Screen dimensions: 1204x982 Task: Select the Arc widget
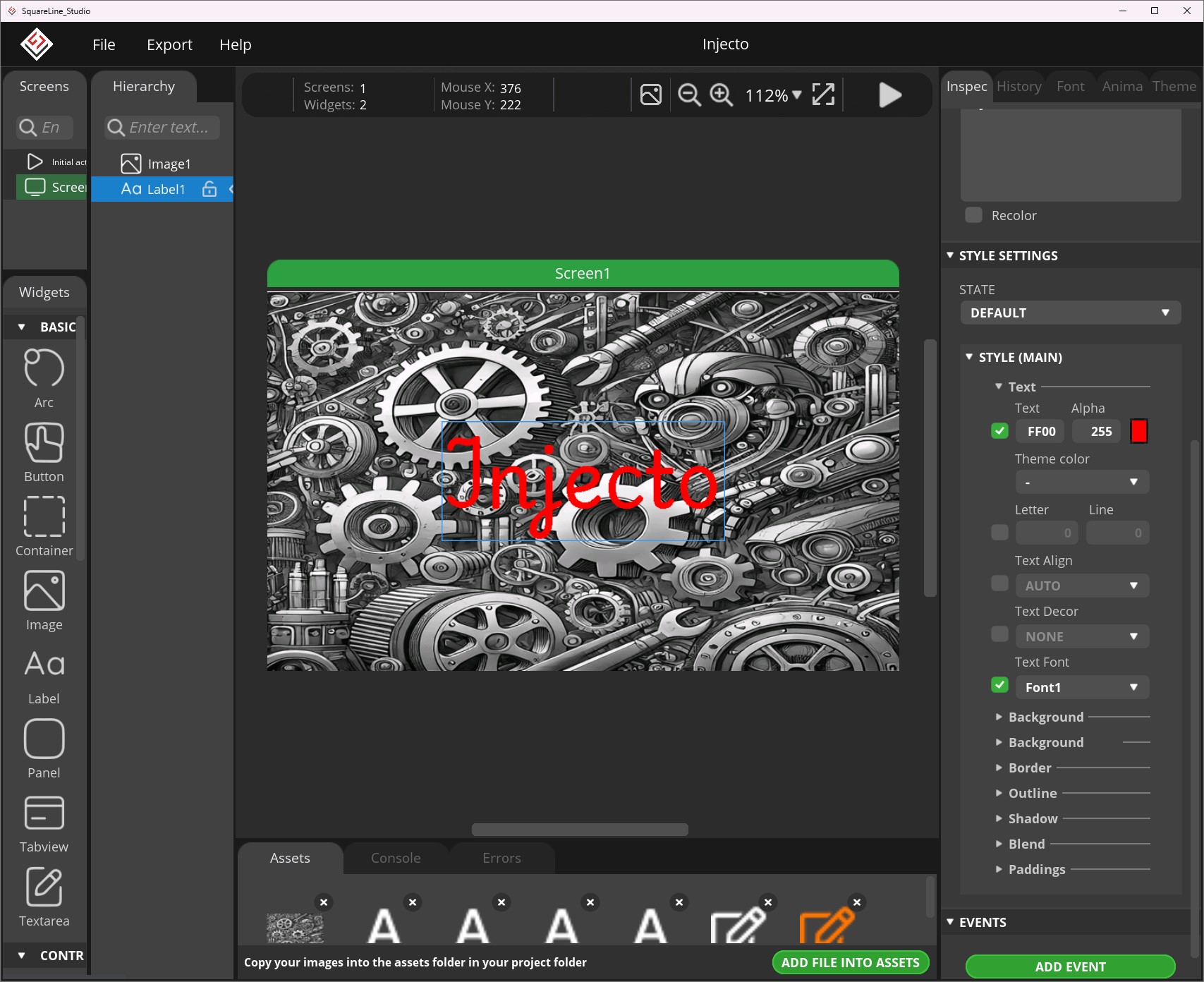point(44,378)
